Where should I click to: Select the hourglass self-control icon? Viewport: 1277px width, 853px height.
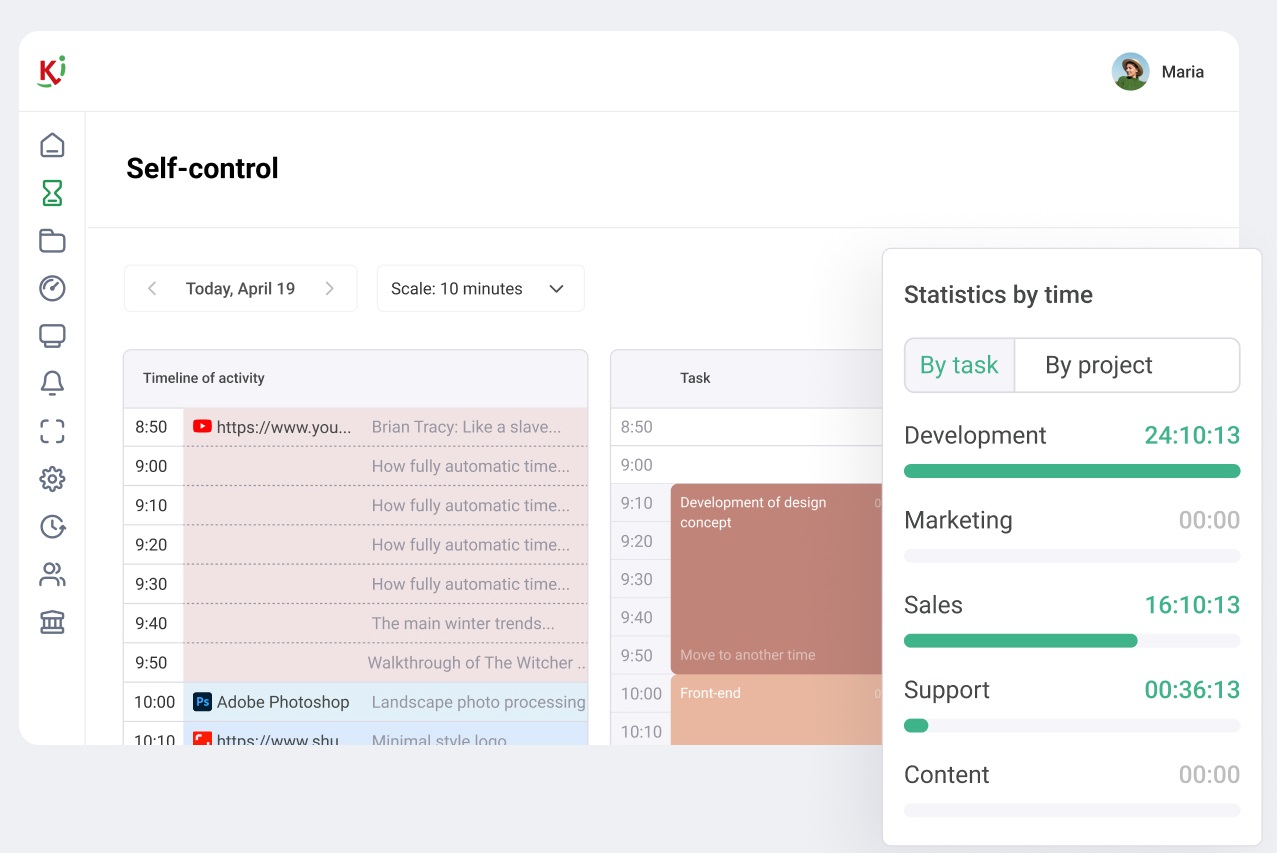[52, 193]
